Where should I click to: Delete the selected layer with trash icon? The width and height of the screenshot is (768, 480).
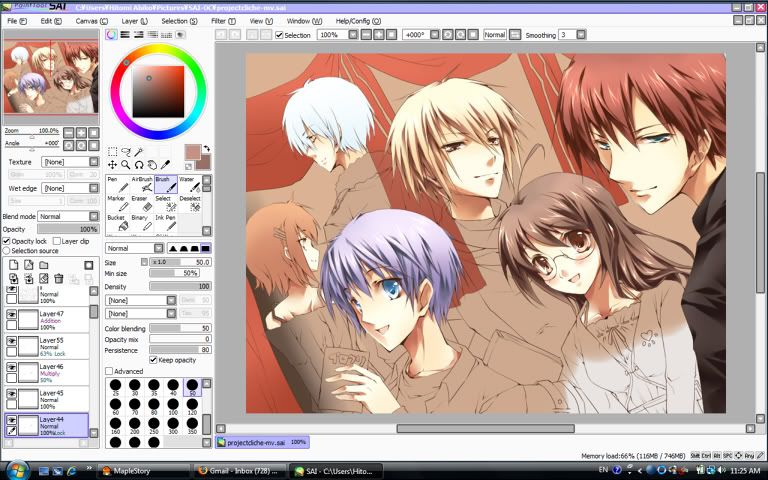59,279
